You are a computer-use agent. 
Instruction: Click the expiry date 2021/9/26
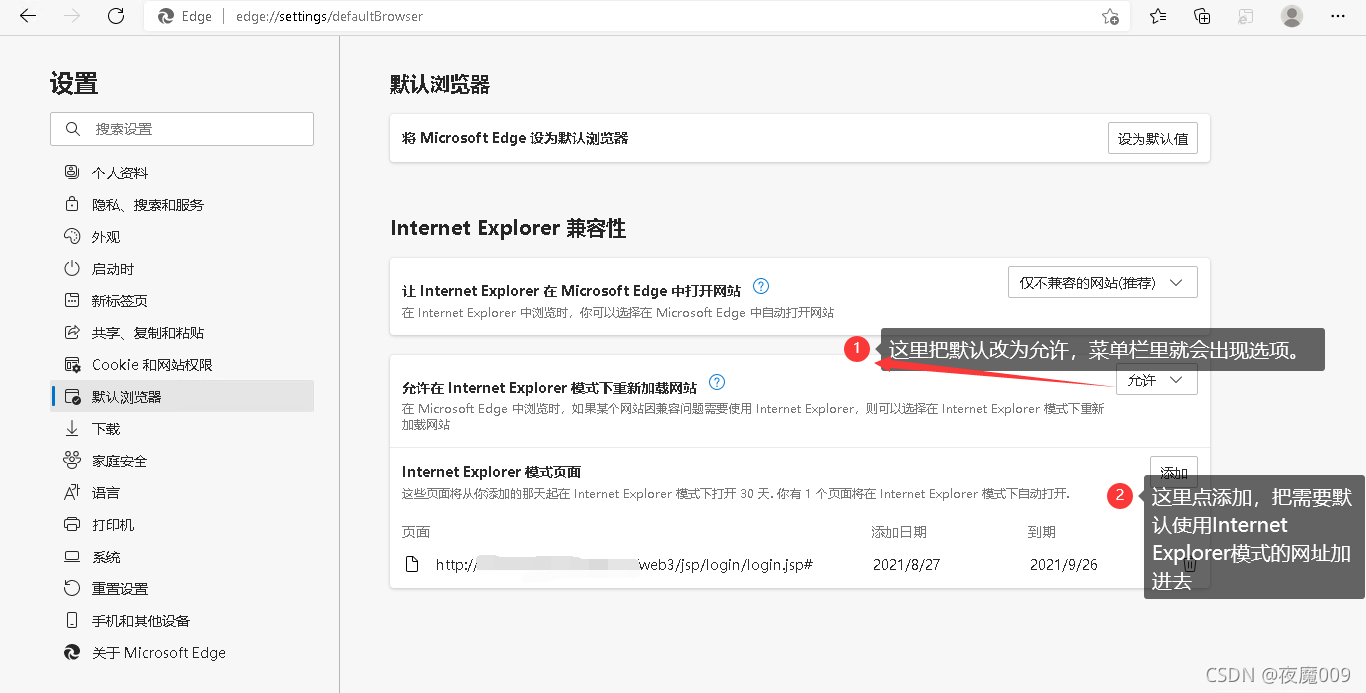(x=1063, y=565)
